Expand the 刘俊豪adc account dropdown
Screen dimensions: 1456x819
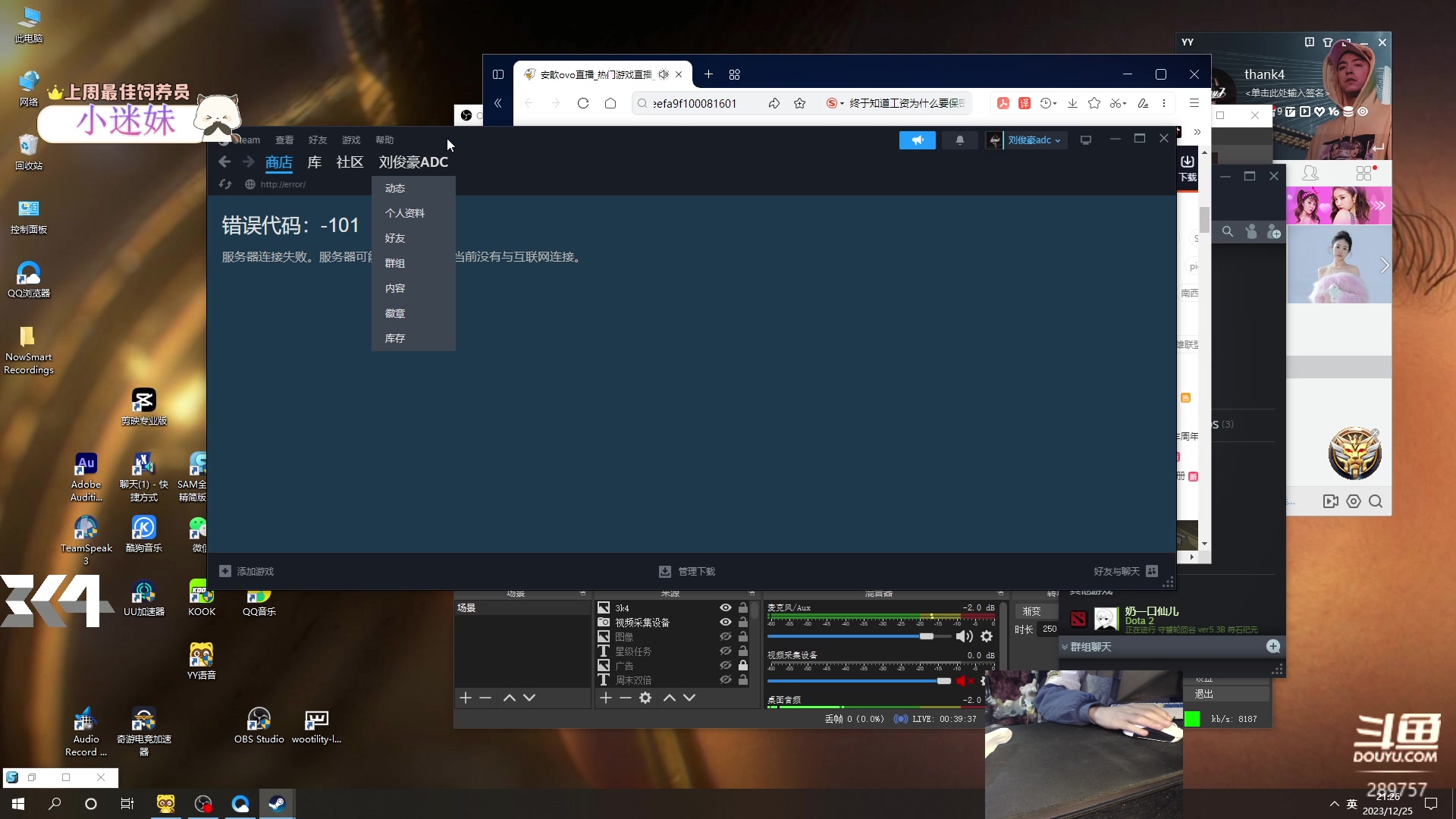pyautogui.click(x=1034, y=140)
